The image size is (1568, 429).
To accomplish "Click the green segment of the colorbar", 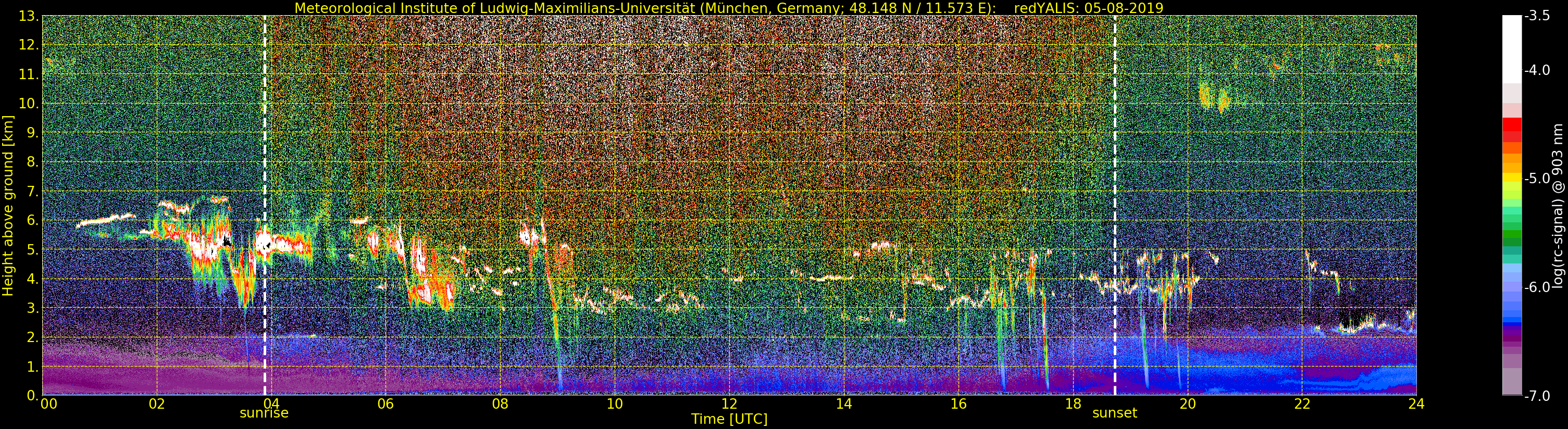I will point(1511,234).
